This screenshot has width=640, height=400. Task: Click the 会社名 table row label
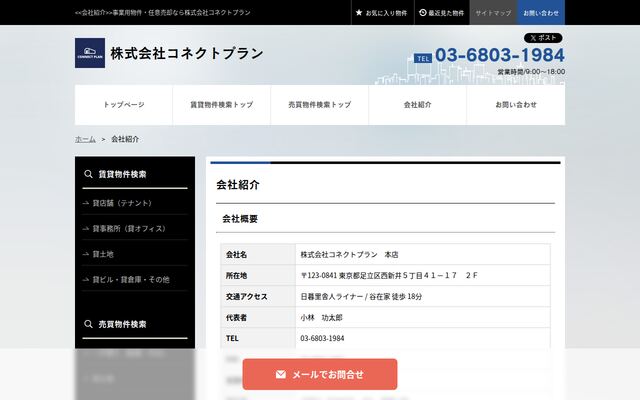coord(236,255)
